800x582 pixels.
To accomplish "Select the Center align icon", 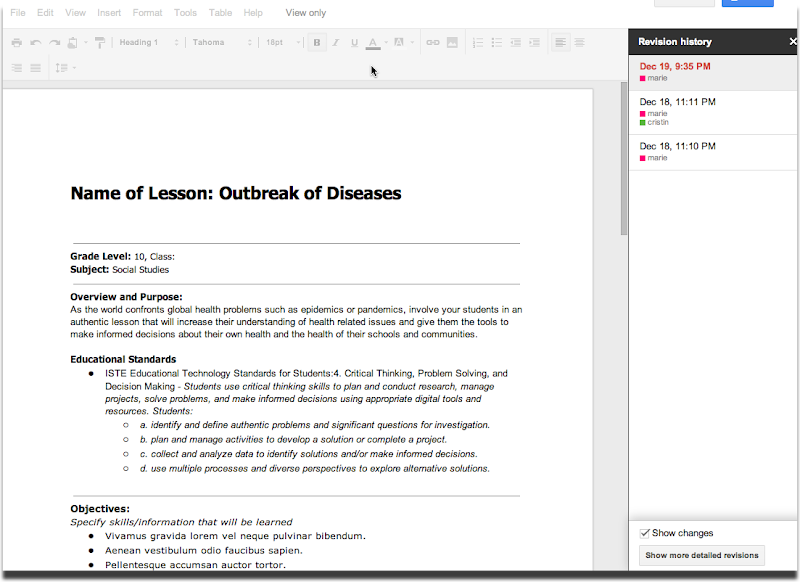I will [579, 42].
